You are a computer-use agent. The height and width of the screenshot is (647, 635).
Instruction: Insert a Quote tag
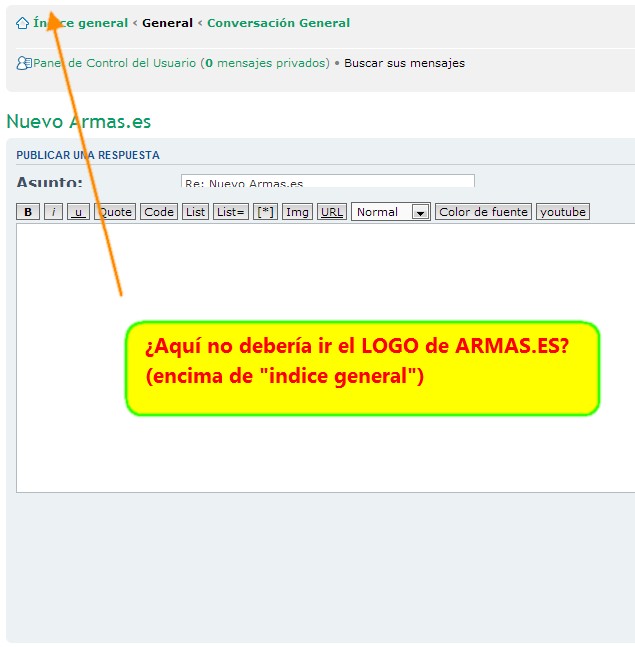(115, 212)
